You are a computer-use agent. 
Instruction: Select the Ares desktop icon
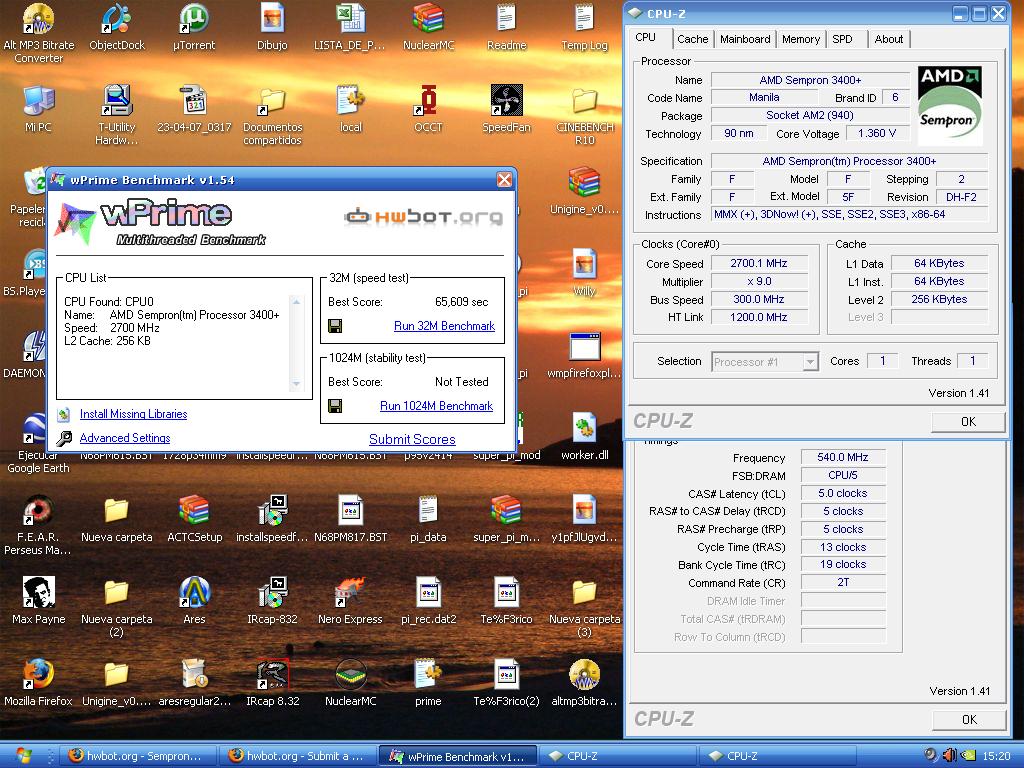click(194, 592)
